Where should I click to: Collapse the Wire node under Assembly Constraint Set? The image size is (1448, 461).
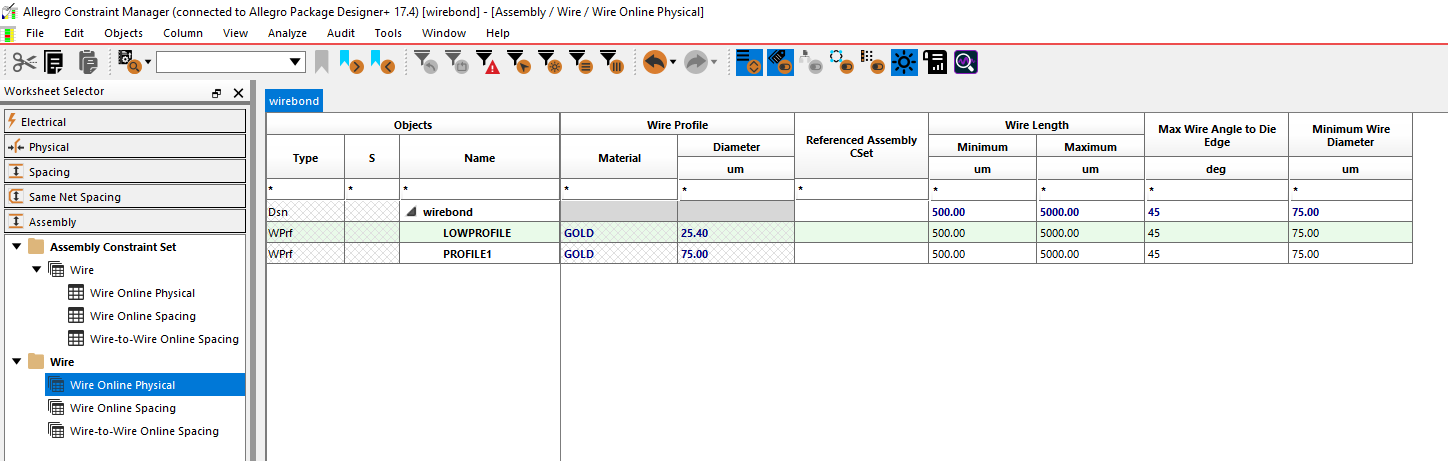[37, 270]
